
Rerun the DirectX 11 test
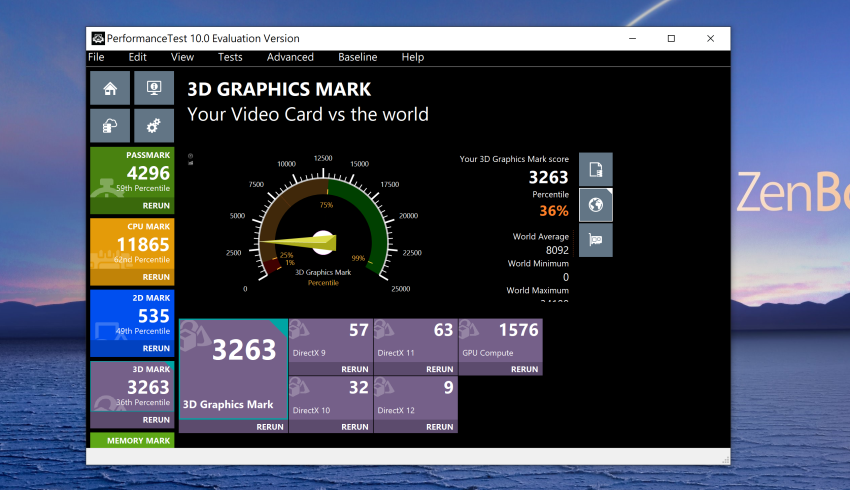[x=440, y=369]
